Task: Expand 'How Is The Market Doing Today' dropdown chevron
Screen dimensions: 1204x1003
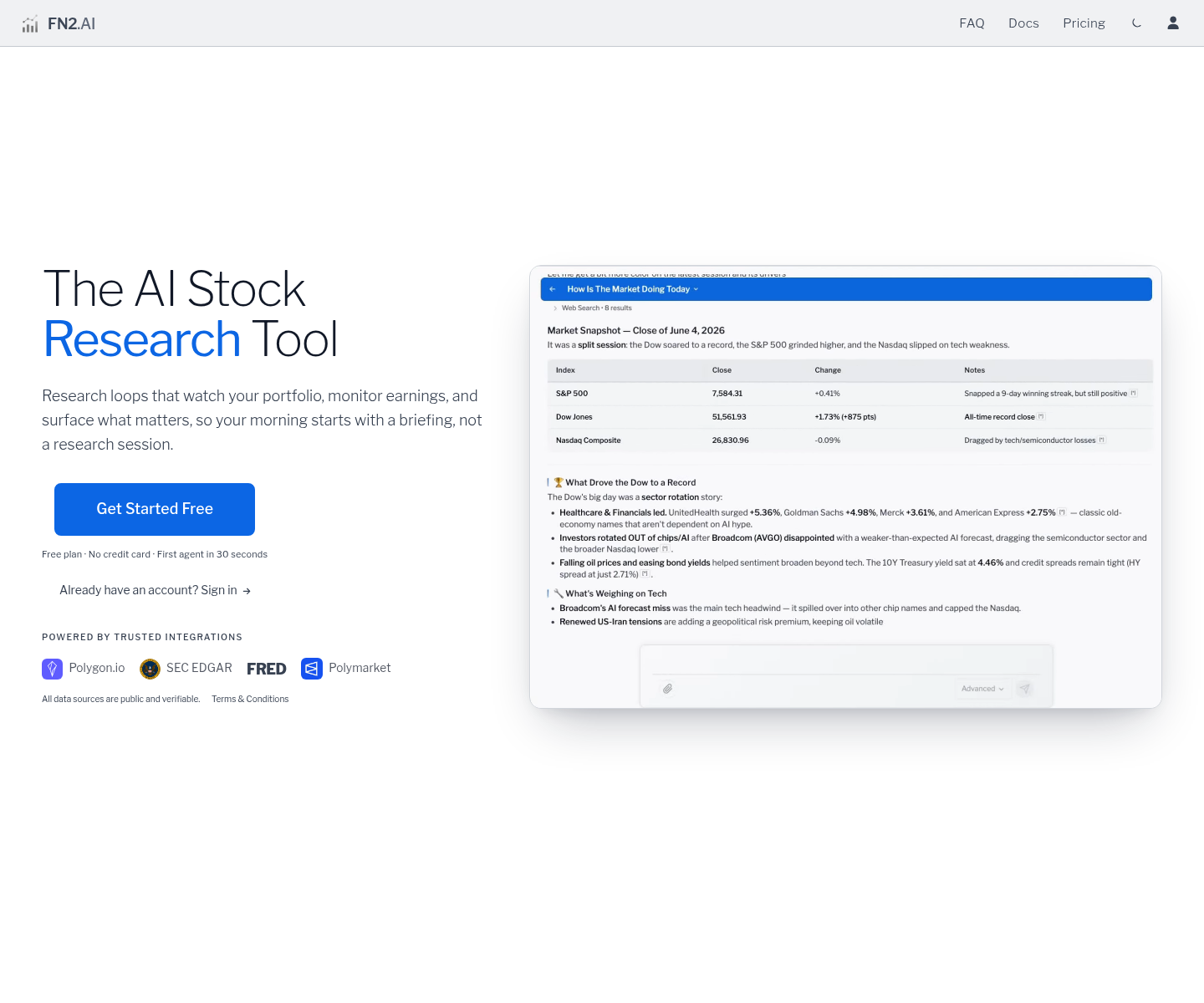Action: pos(696,289)
